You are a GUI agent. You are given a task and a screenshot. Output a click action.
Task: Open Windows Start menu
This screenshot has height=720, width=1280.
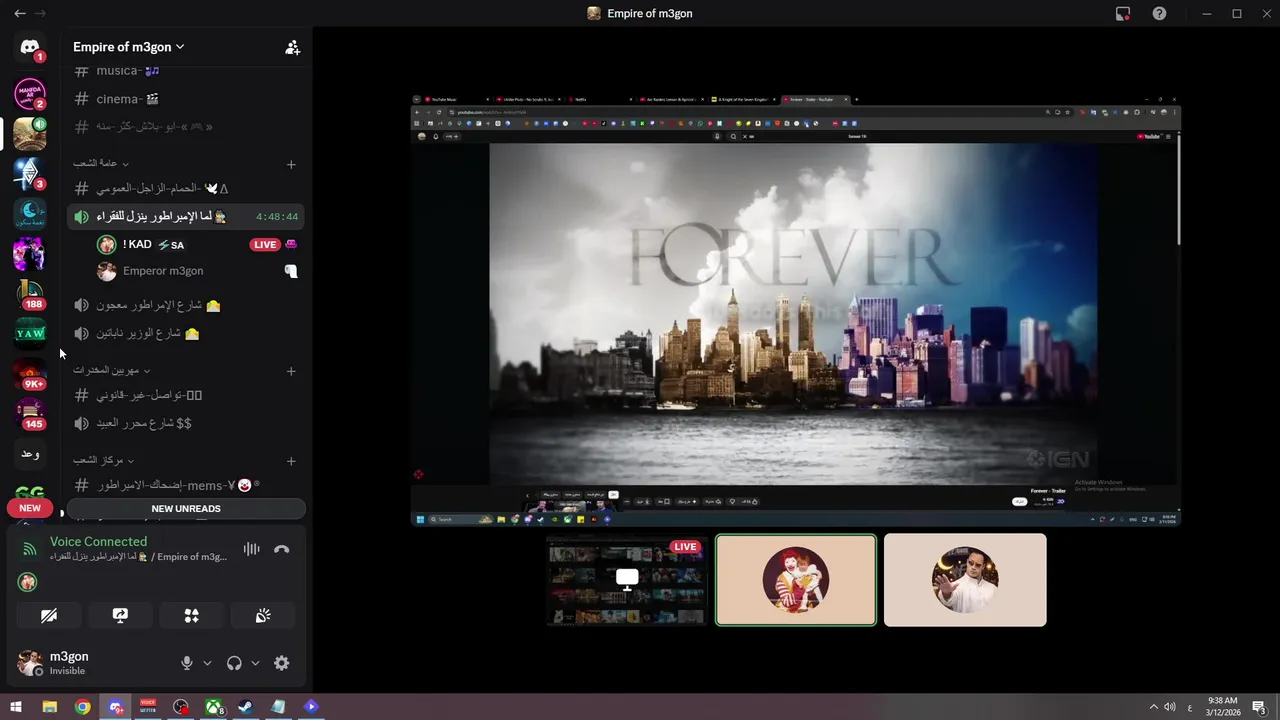tap(15, 707)
